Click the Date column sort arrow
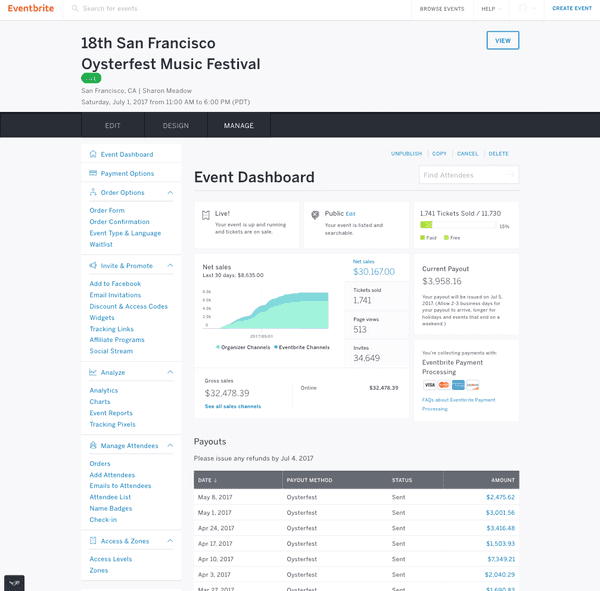The width and height of the screenshot is (600, 591). [x=215, y=480]
